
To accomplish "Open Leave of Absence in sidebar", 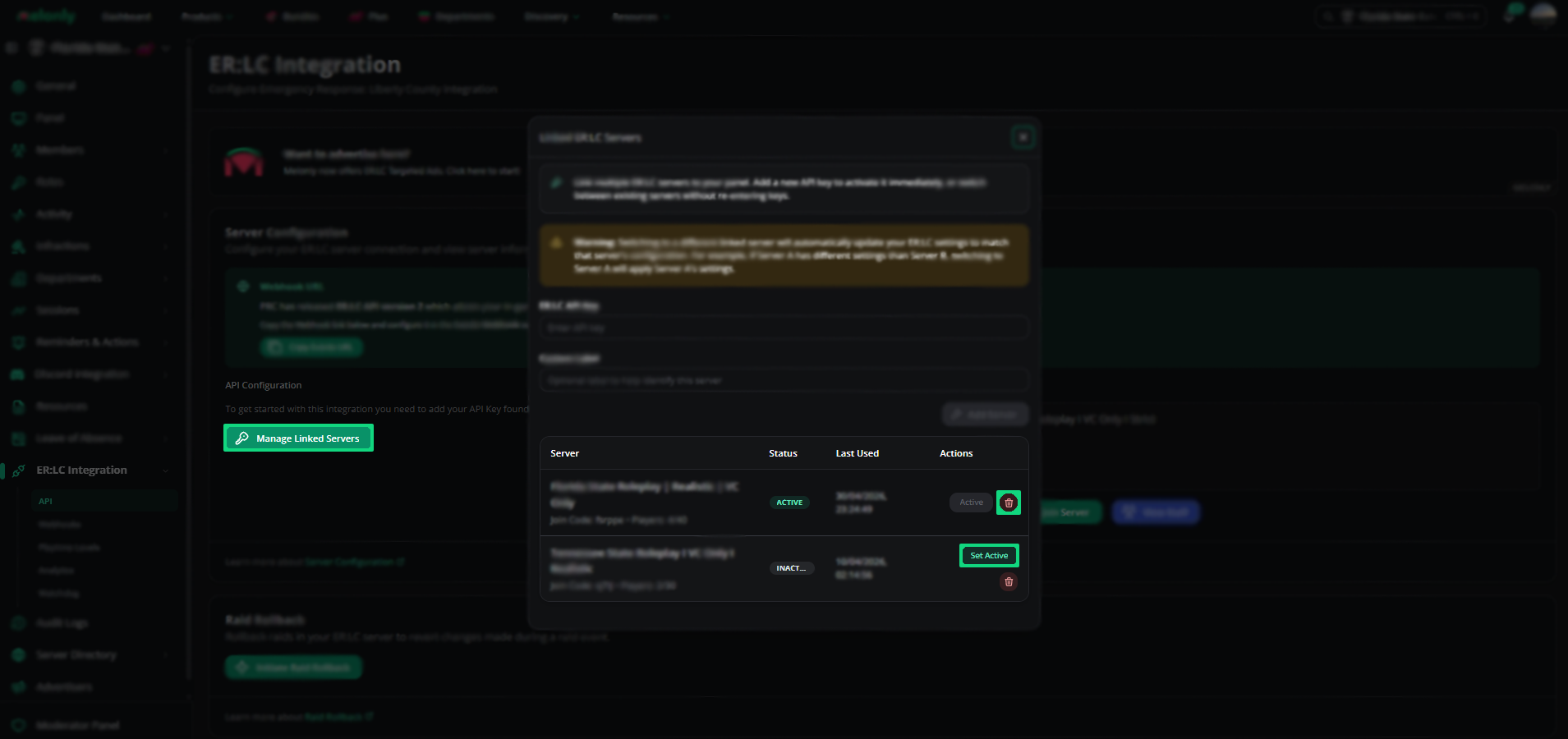I will tap(79, 438).
